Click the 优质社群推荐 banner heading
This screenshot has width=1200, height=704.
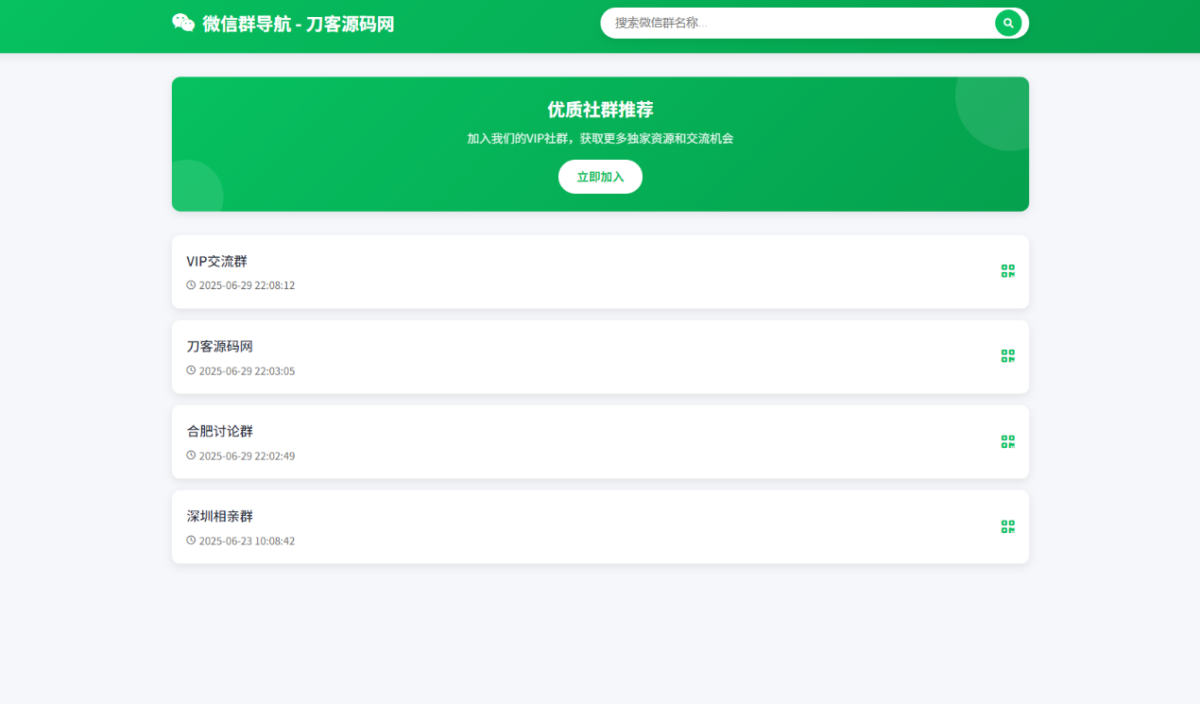coord(600,110)
